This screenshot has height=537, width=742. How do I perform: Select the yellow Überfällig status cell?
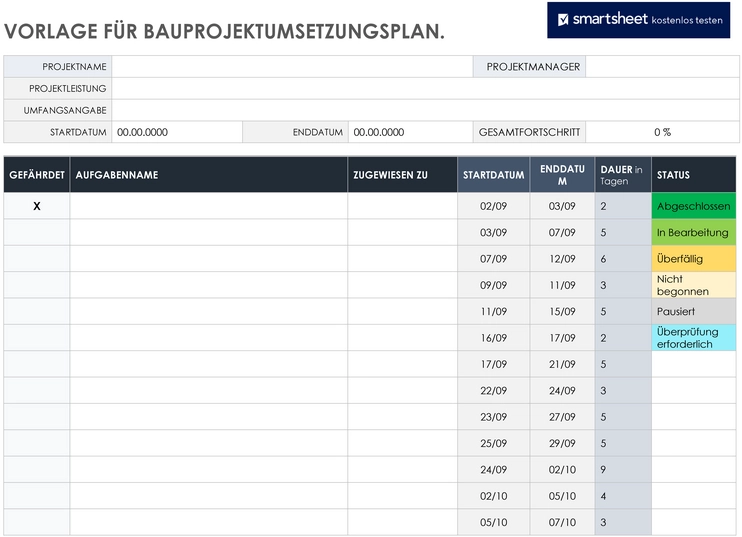point(693,259)
